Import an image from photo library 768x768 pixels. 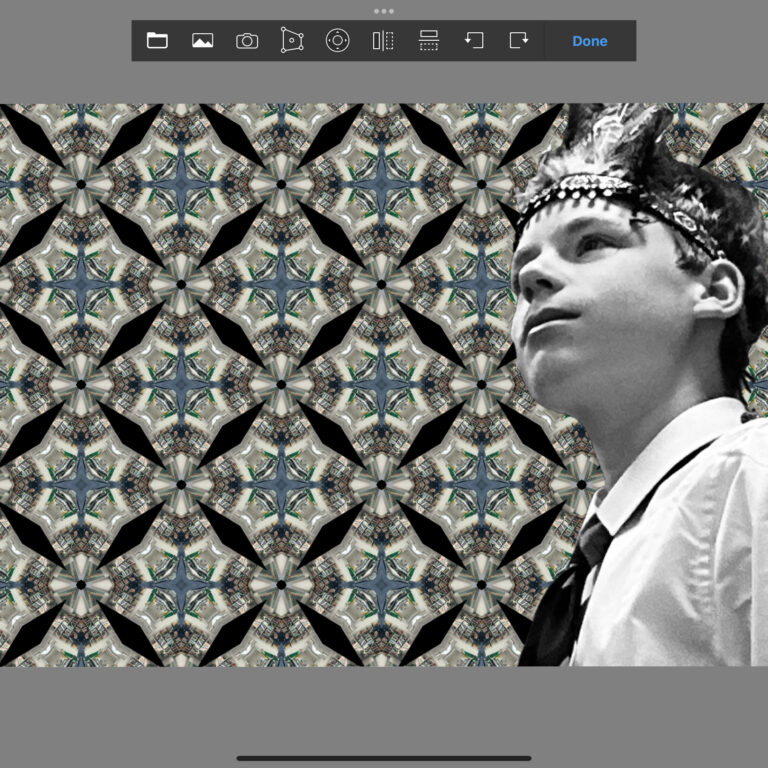[x=202, y=40]
